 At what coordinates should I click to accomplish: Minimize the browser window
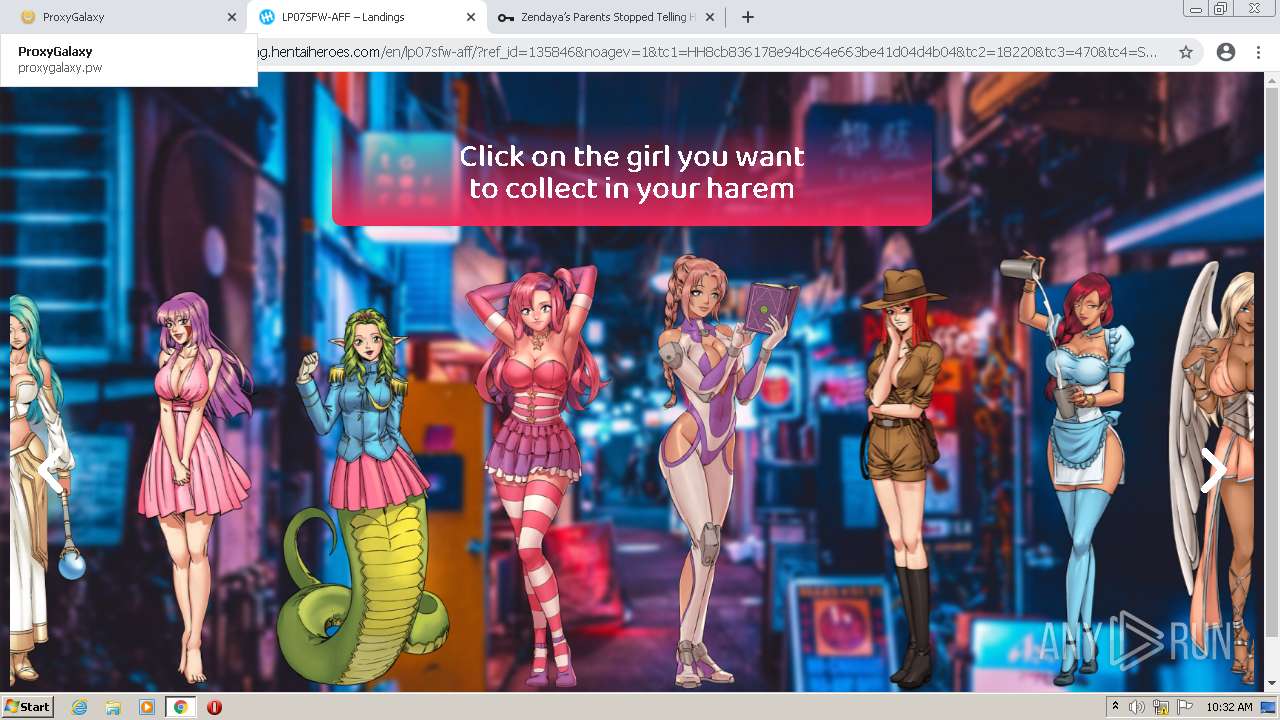pos(1196,8)
